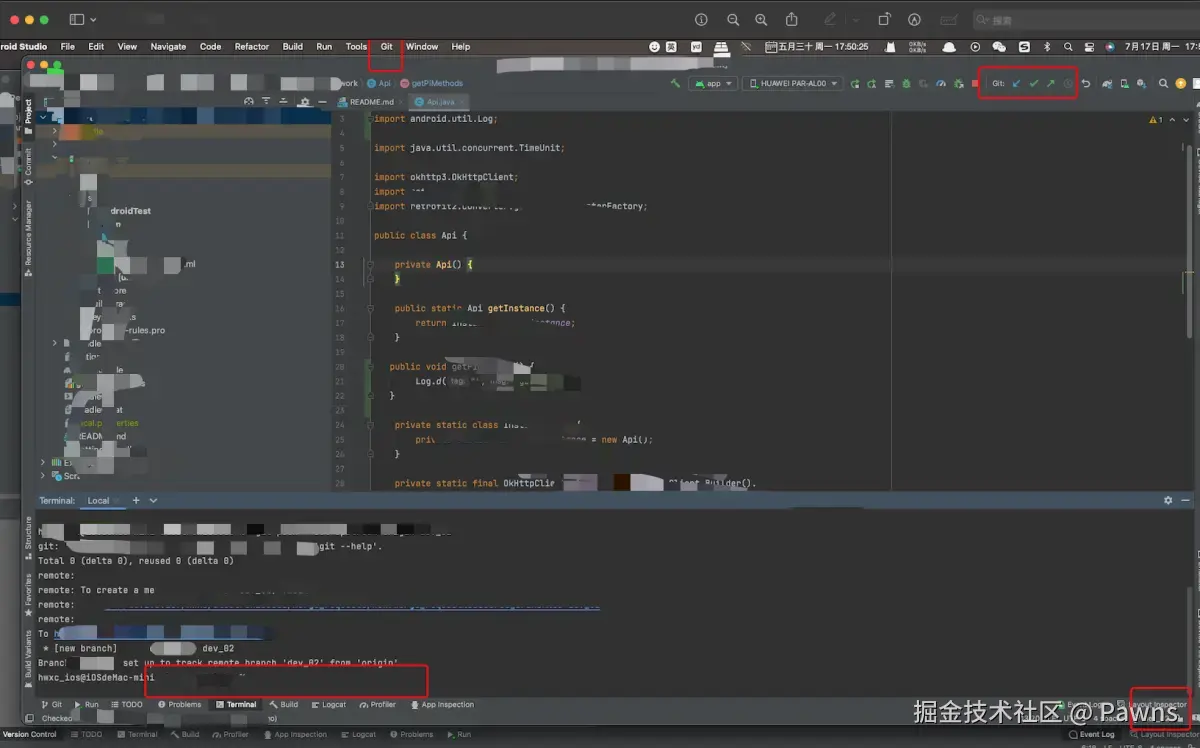Open Preview sidebar view options chevron
This screenshot has width=1200, height=748.
click(94, 20)
